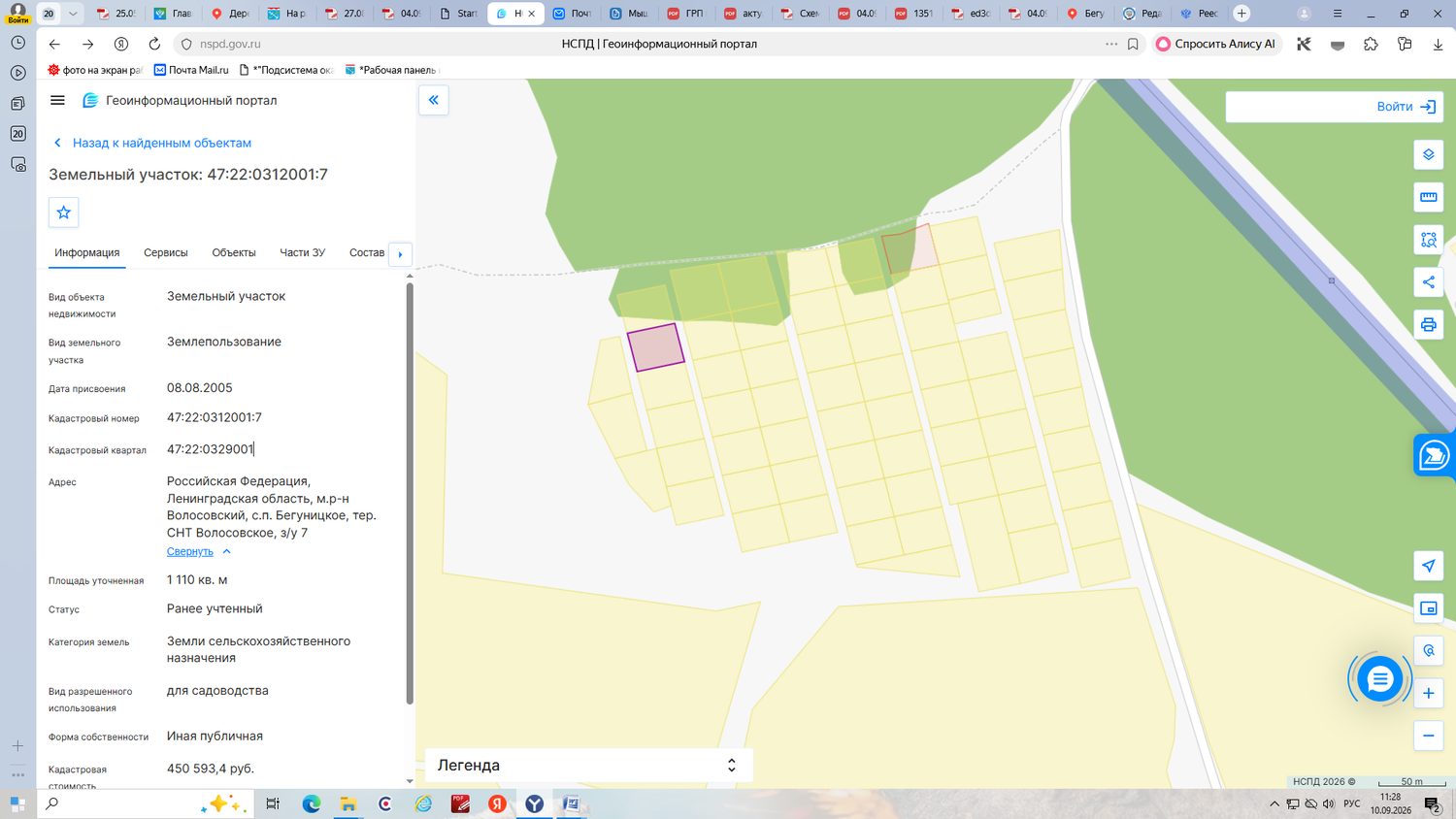This screenshot has width=1456, height=819.
Task: Click the info panel vertical scrollbar
Action: click(x=410, y=493)
